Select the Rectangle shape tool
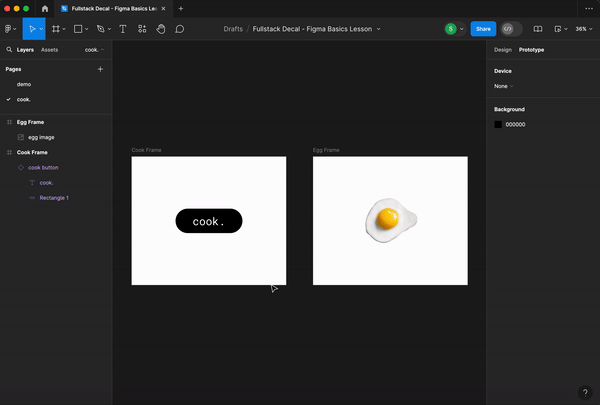Screen dimensions: 600x405 (78, 29)
